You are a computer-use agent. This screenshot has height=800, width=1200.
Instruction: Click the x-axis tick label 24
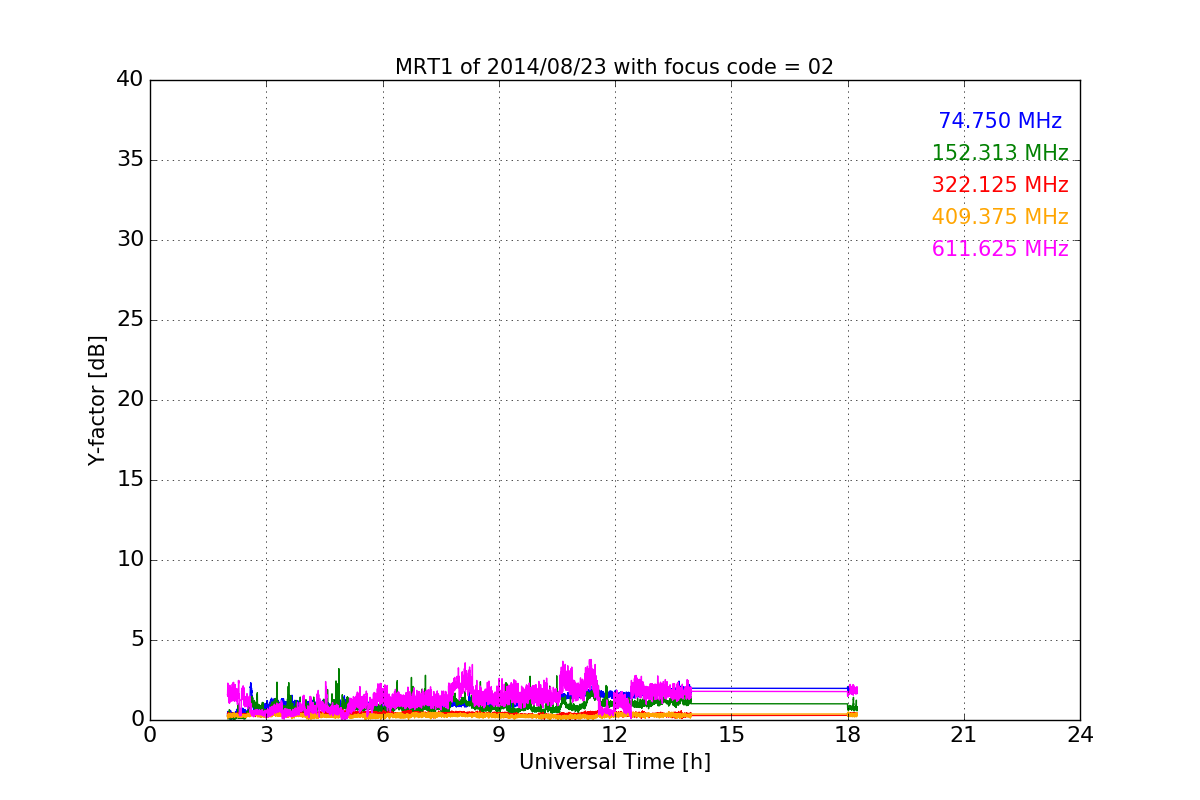(x=1080, y=735)
